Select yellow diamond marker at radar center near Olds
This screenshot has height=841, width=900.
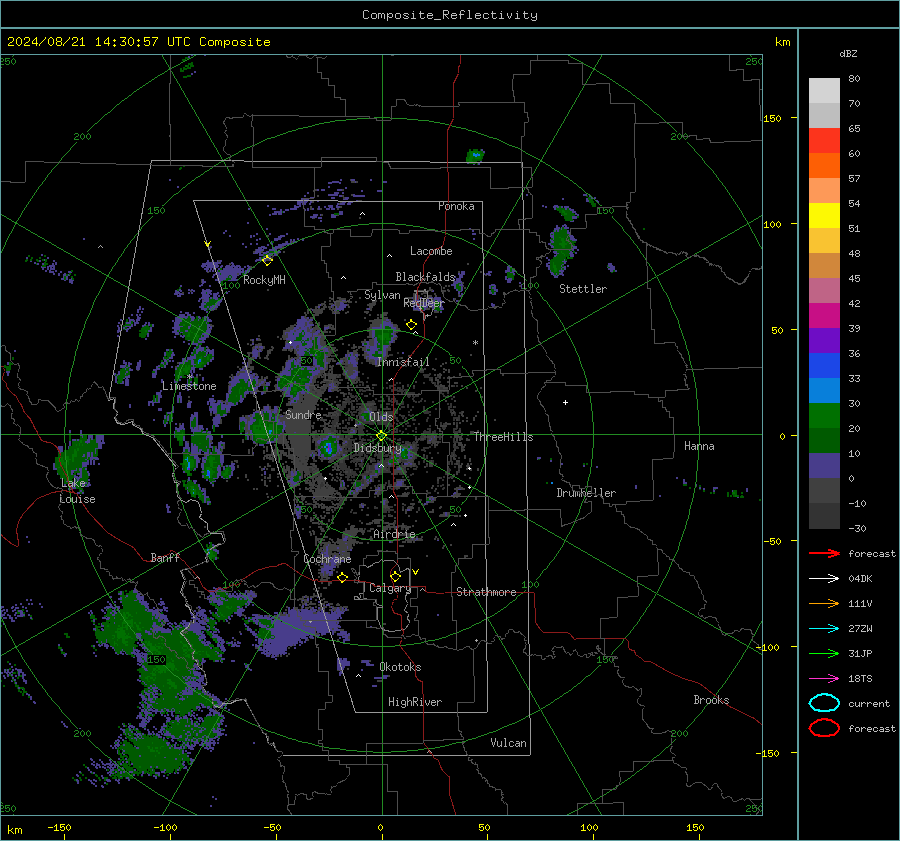[381, 436]
